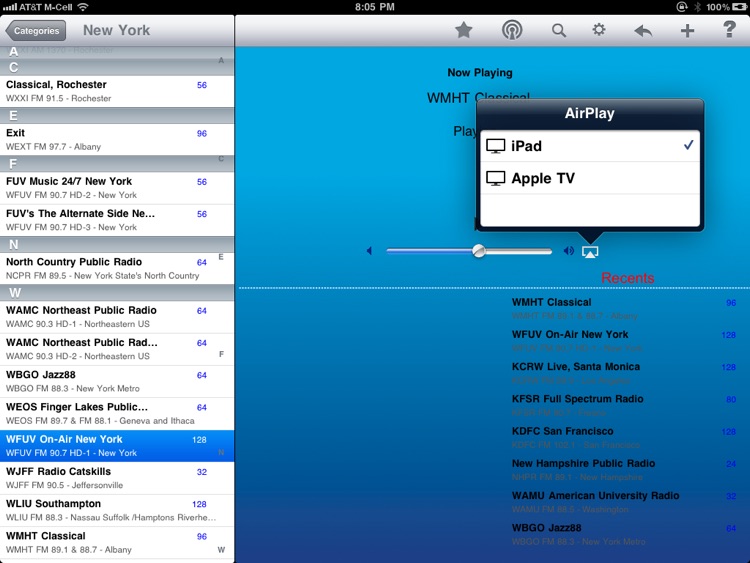The width and height of the screenshot is (750, 563).
Task: Open North Country Public Radio
Action: pyautogui.click(x=117, y=268)
